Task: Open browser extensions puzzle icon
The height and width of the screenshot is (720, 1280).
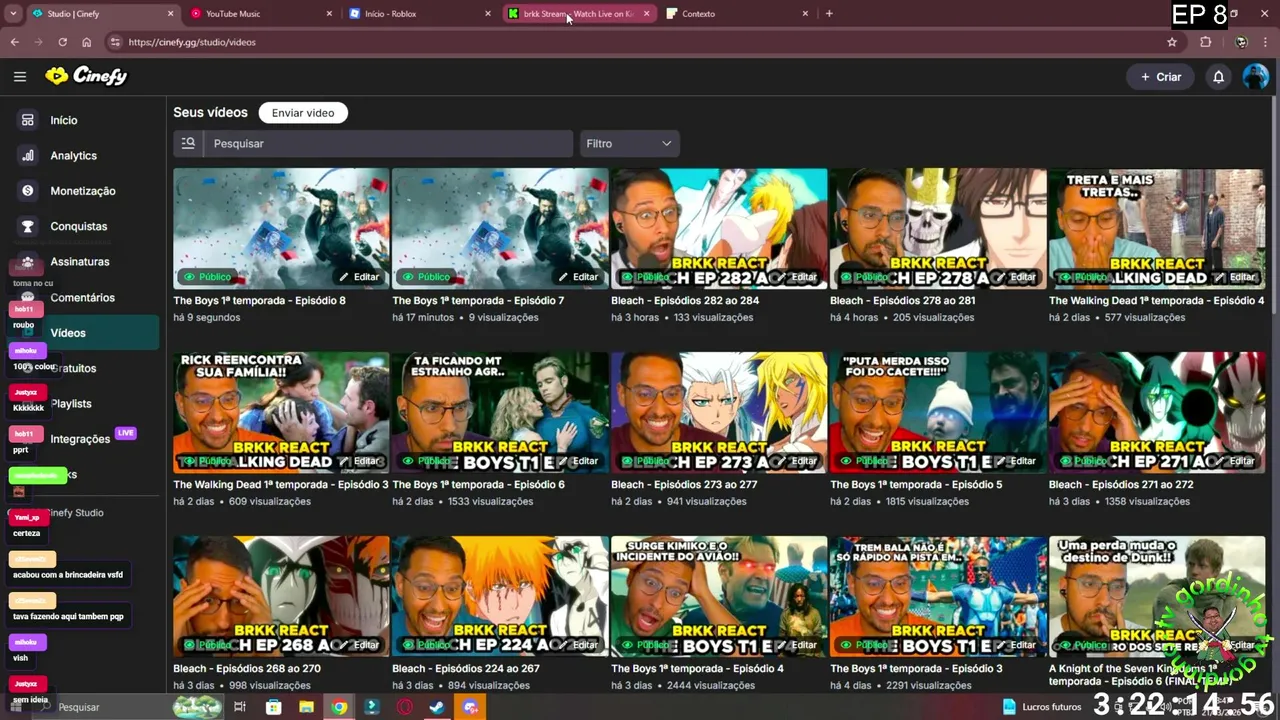Action: [x=1205, y=42]
